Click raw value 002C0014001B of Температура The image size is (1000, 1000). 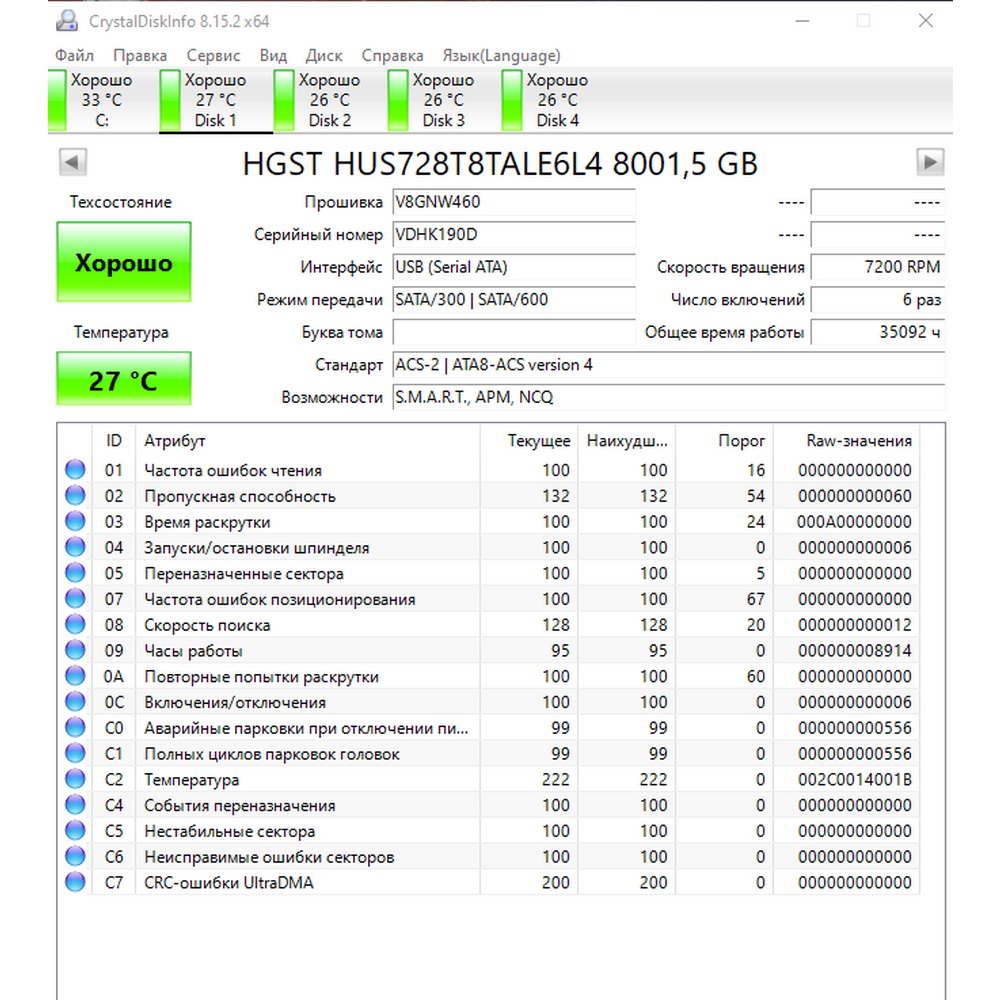855,779
